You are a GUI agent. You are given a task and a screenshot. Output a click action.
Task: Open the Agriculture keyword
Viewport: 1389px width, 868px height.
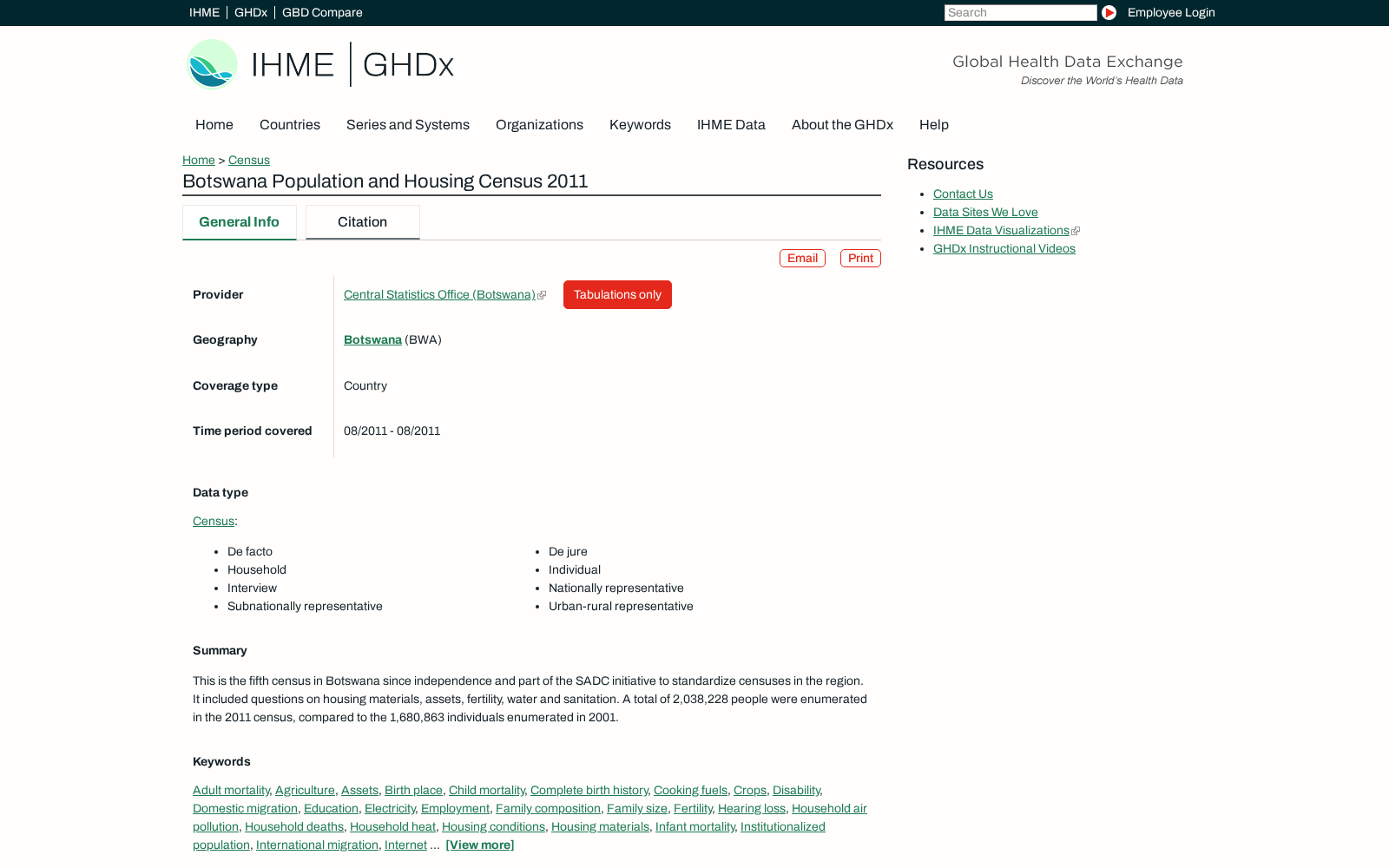point(305,791)
